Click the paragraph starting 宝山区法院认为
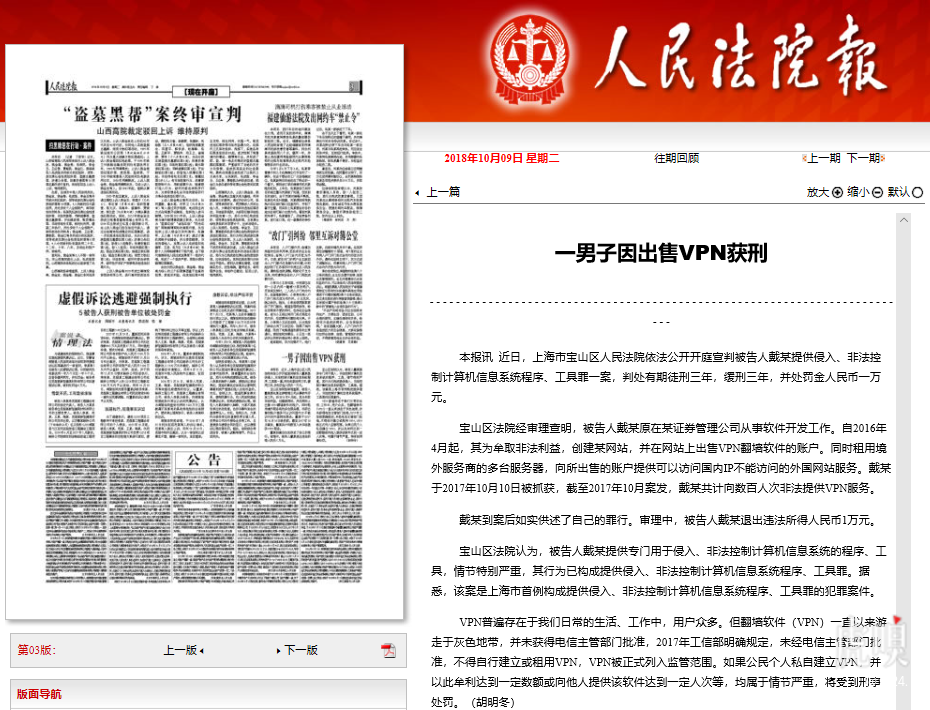This screenshot has width=930, height=710. coord(659,571)
